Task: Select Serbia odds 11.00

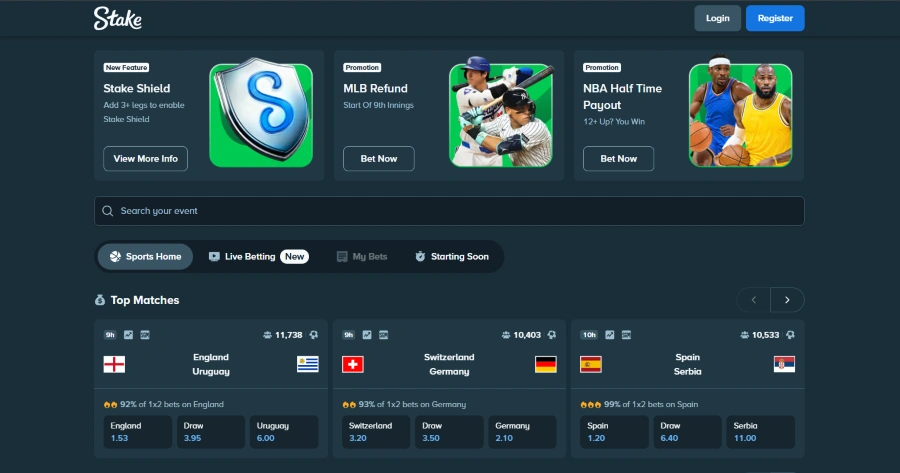Action: pos(761,432)
